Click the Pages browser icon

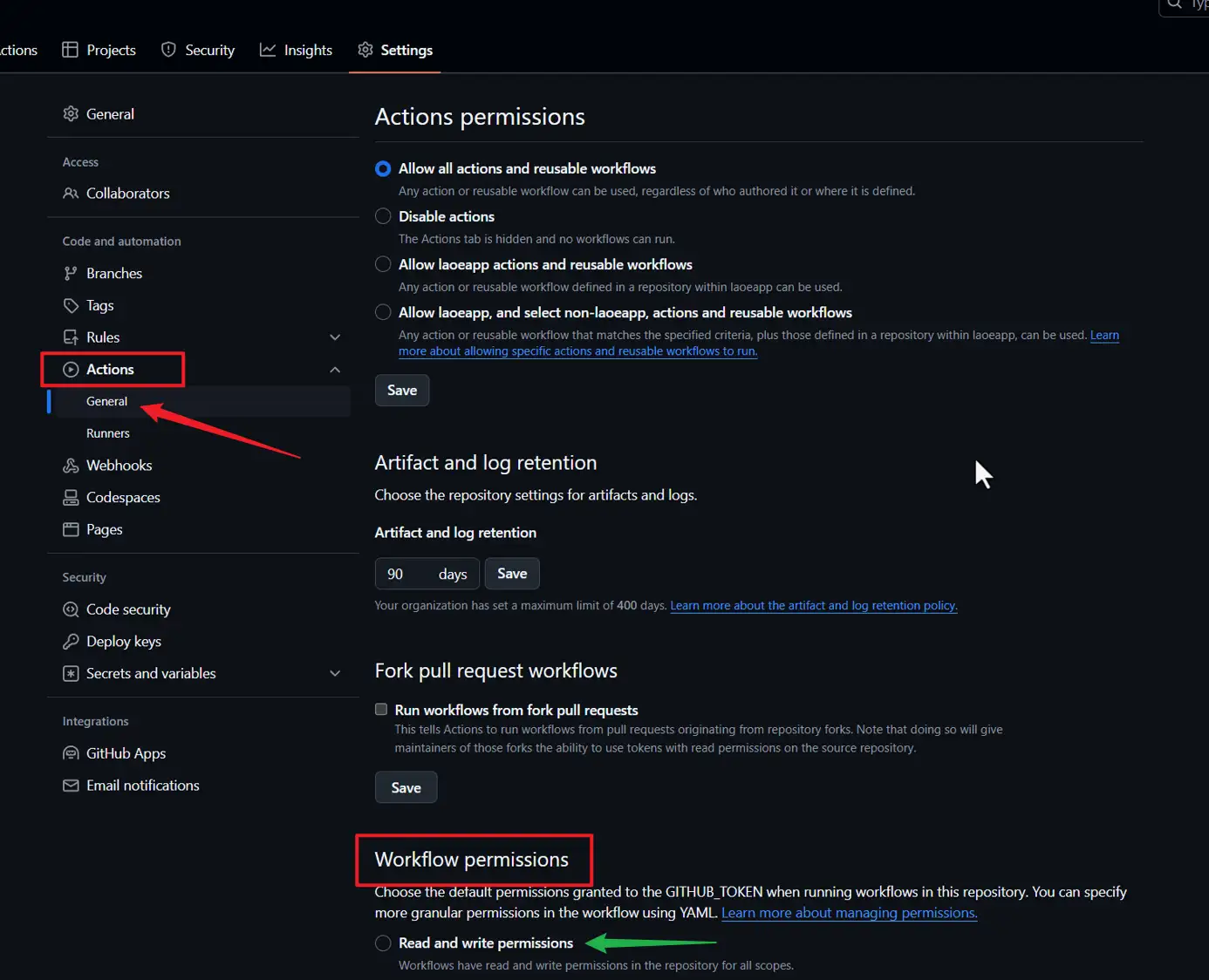pyautogui.click(x=71, y=530)
